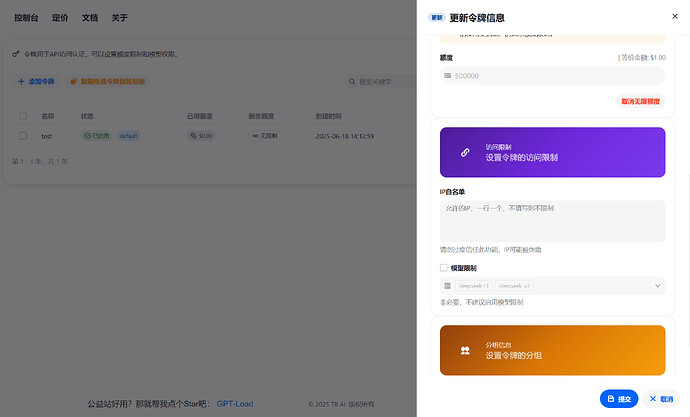Click the 取消无限额度 button
The height and width of the screenshot is (417, 690).
pyautogui.click(x=640, y=101)
